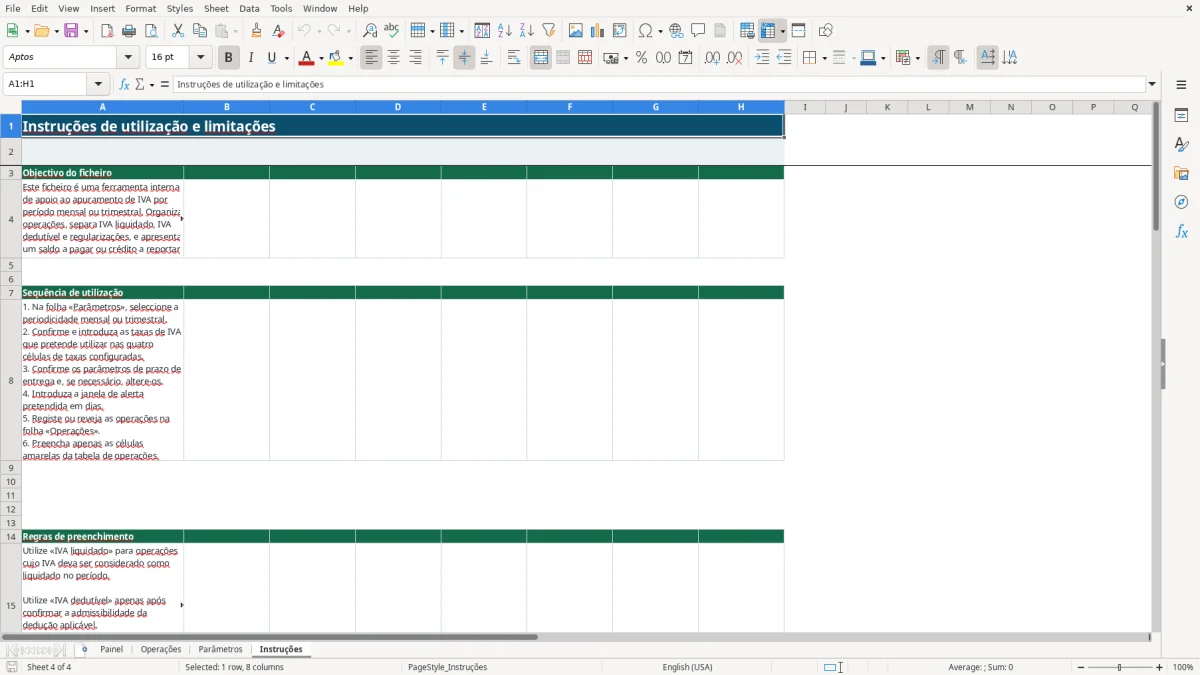Viewport: 1200px width, 675px height.
Task: Open font color dropdown arrow
Action: (321, 58)
